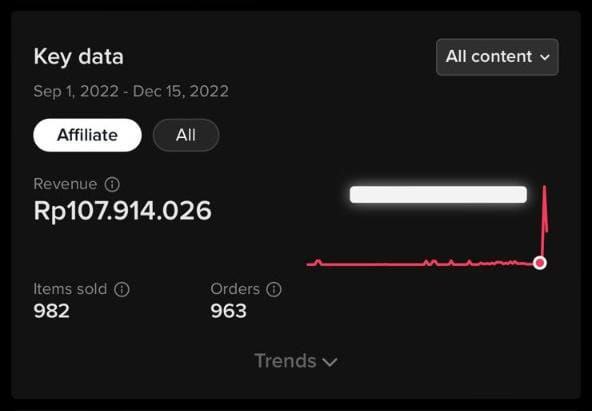
Task: Click the chevron in All content selector
Action: (x=544, y=57)
